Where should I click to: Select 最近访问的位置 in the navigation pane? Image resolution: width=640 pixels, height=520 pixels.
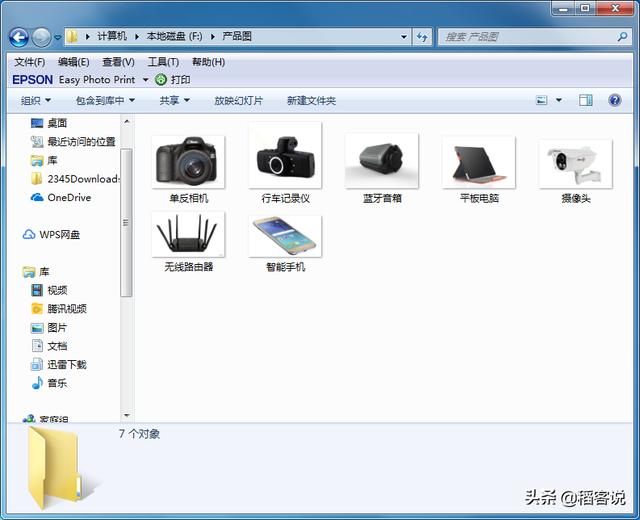tap(73, 142)
